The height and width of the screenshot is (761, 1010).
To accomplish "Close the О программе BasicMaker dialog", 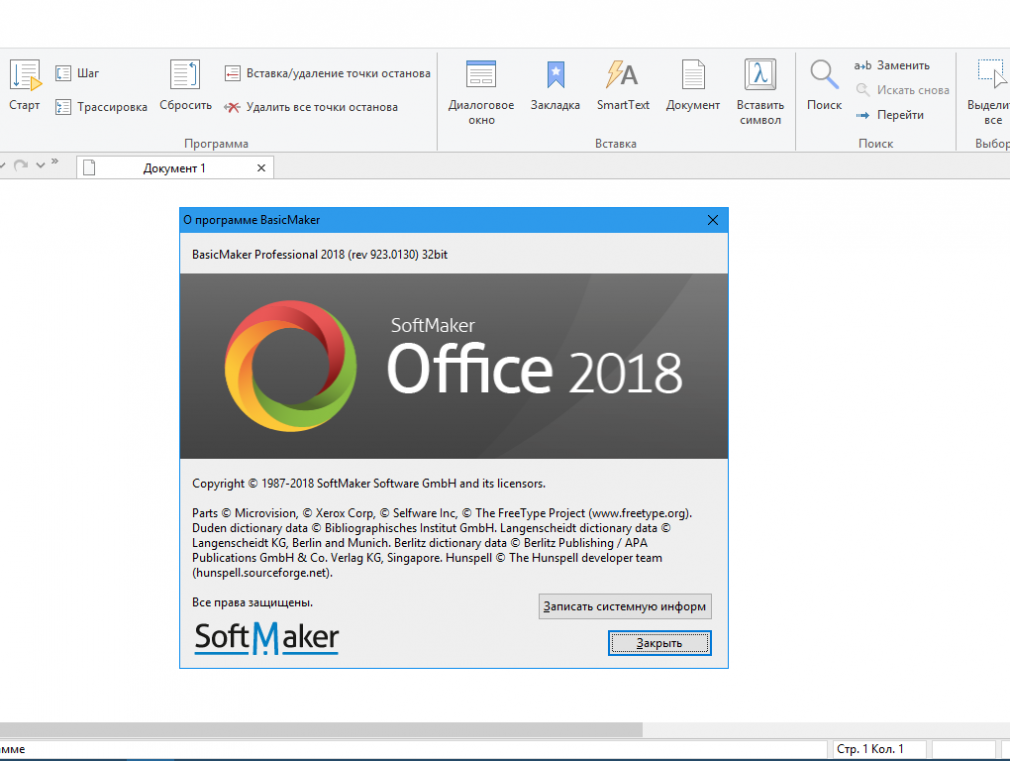I will [712, 220].
